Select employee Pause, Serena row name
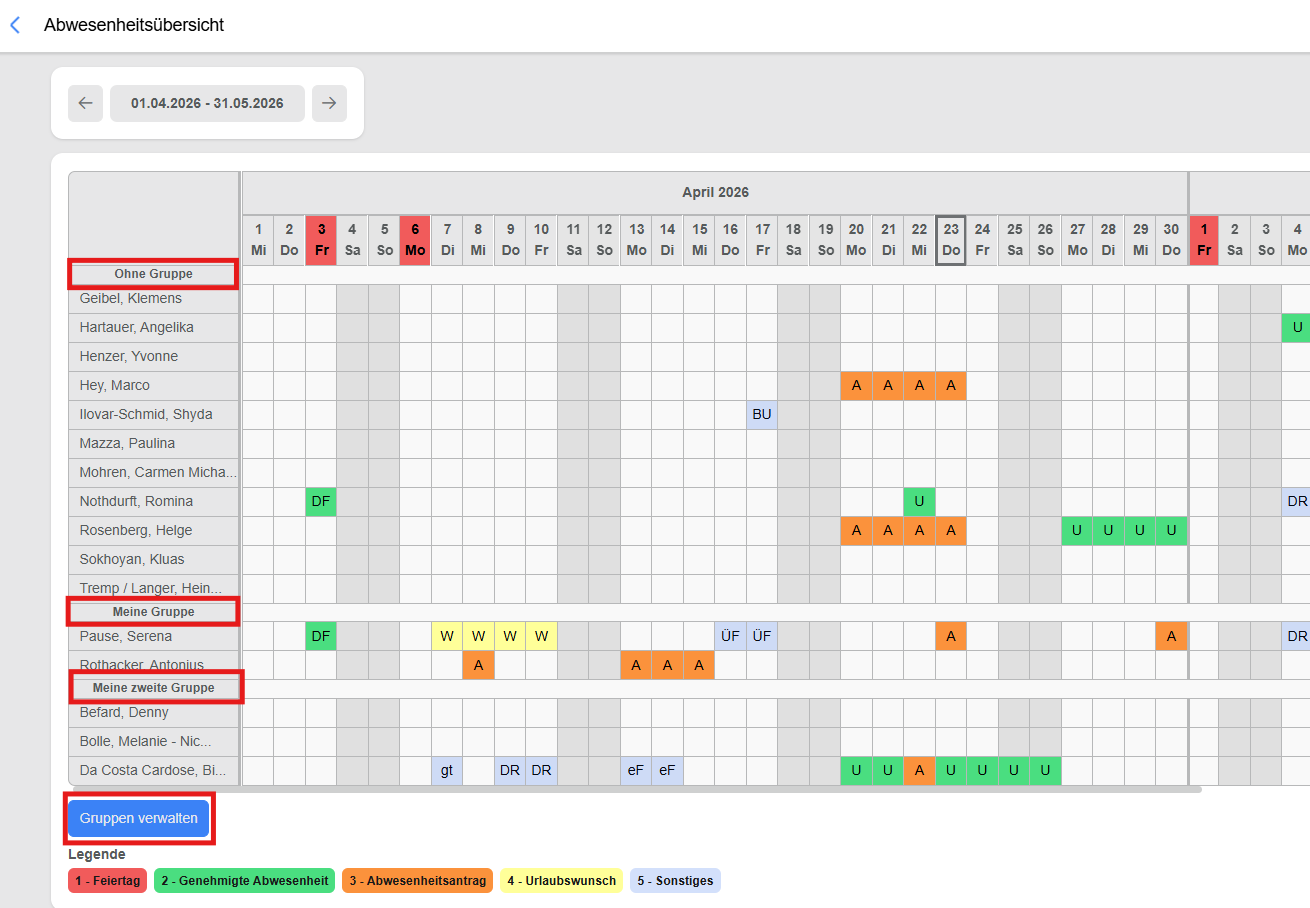 click(126, 636)
